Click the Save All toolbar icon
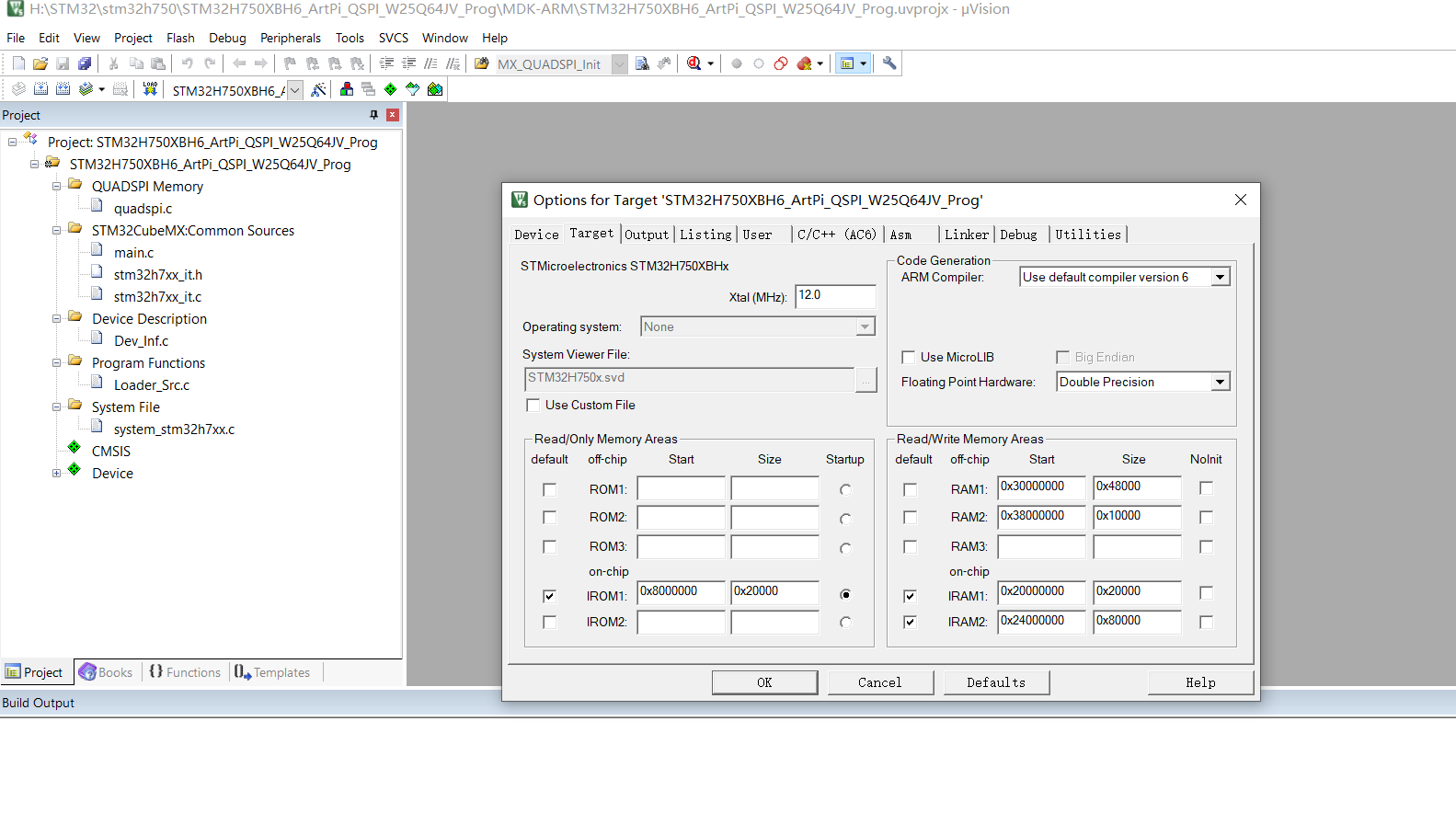The height and width of the screenshot is (813, 1456). point(85,63)
